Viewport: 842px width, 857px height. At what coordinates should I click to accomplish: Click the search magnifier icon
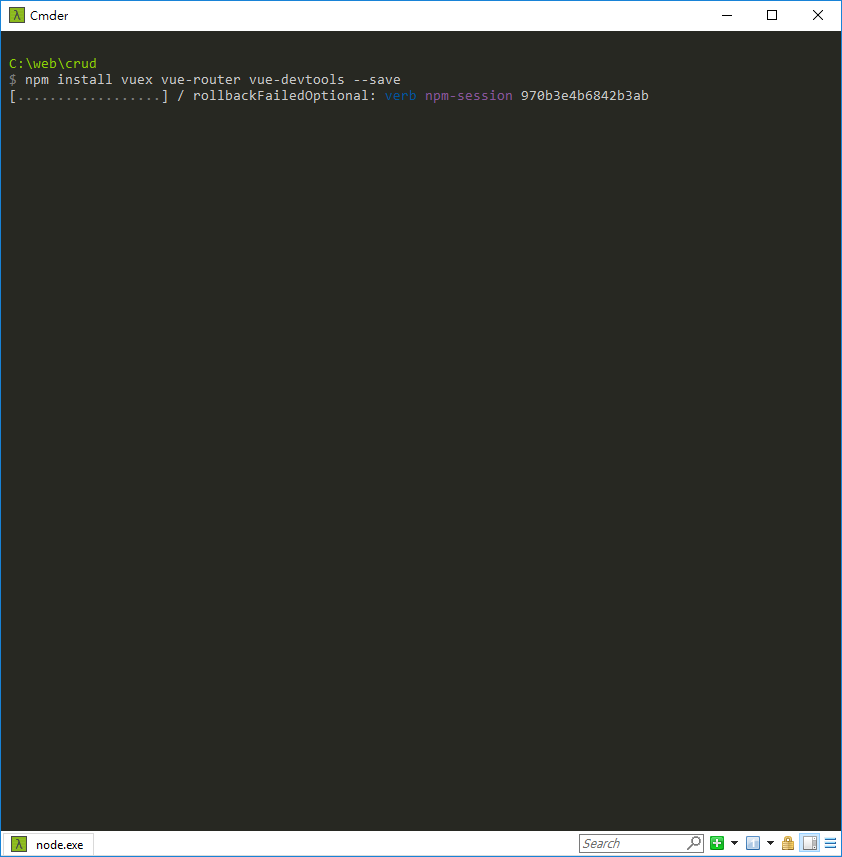[694, 843]
